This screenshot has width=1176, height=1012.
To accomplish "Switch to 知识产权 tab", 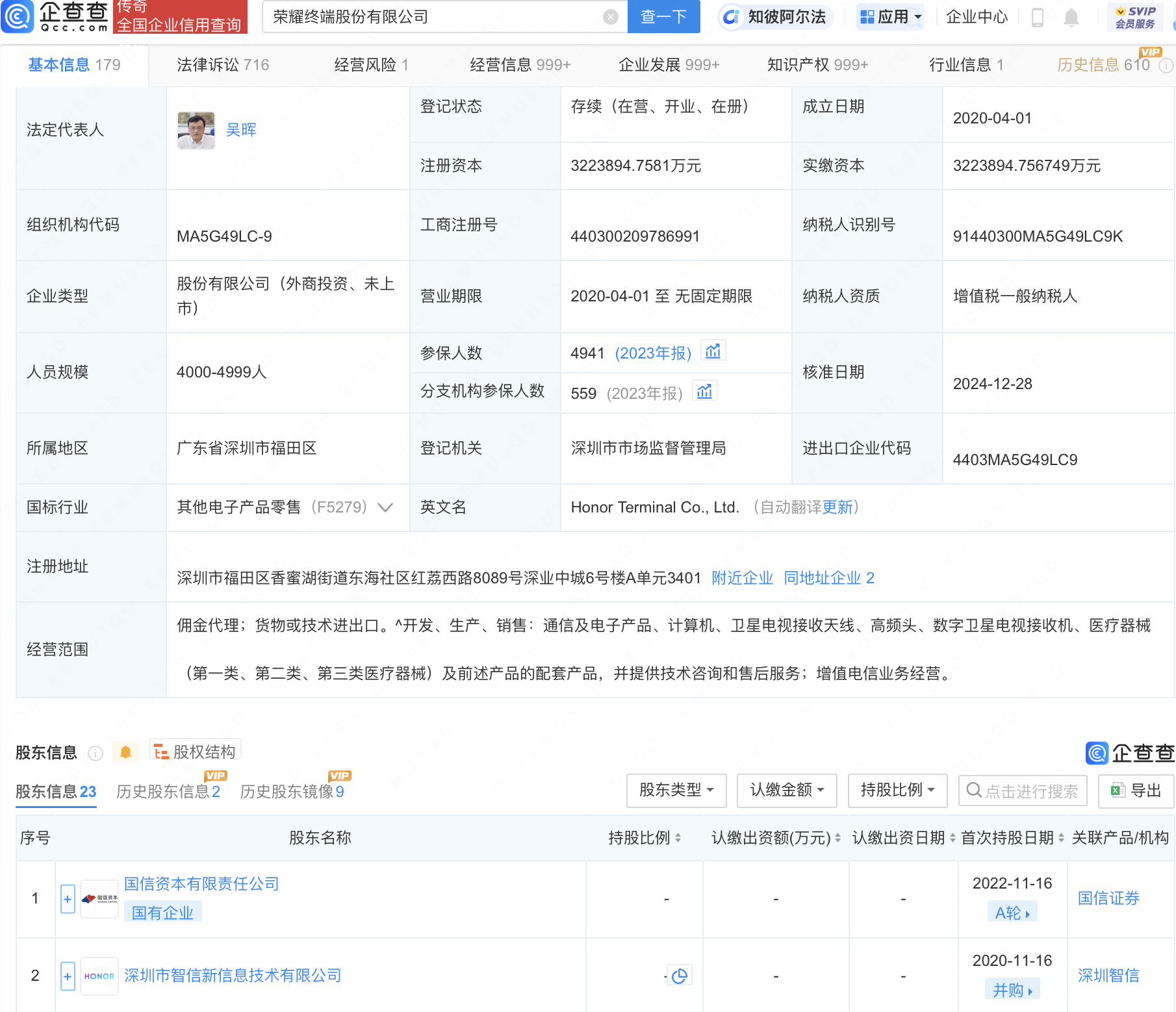I will pyautogui.click(x=818, y=65).
